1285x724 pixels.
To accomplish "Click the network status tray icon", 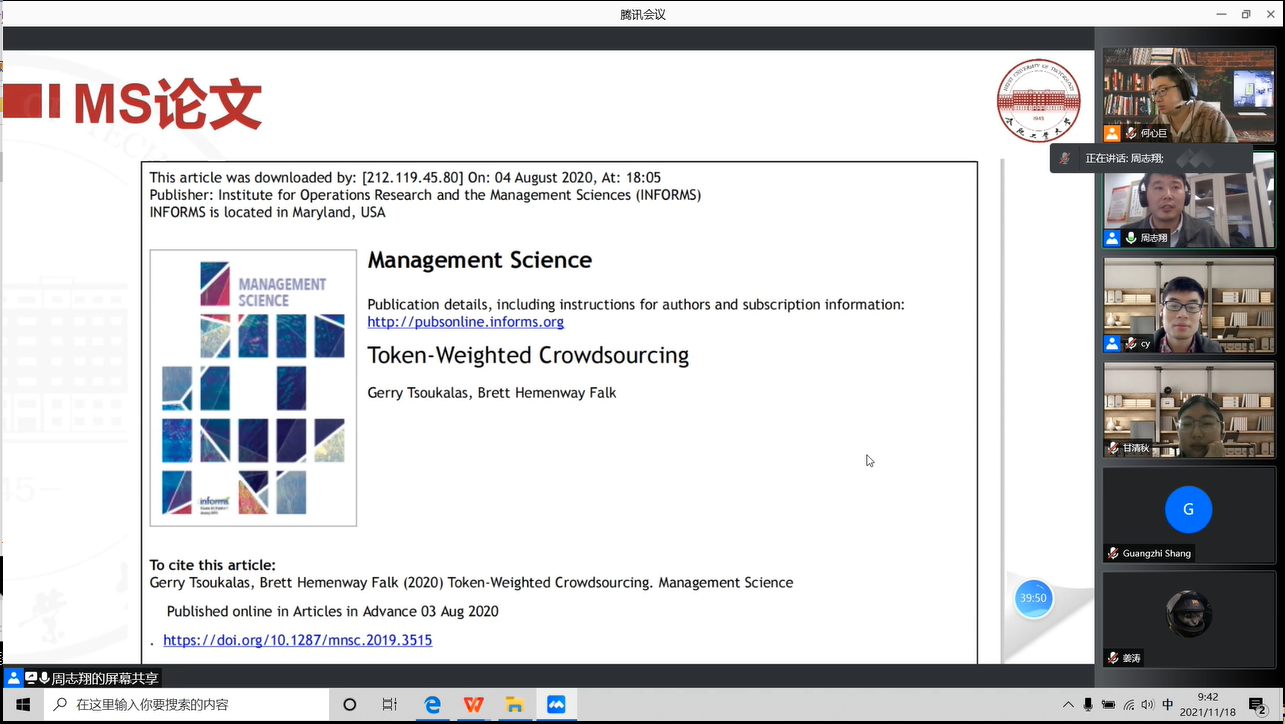I will tap(1128, 705).
